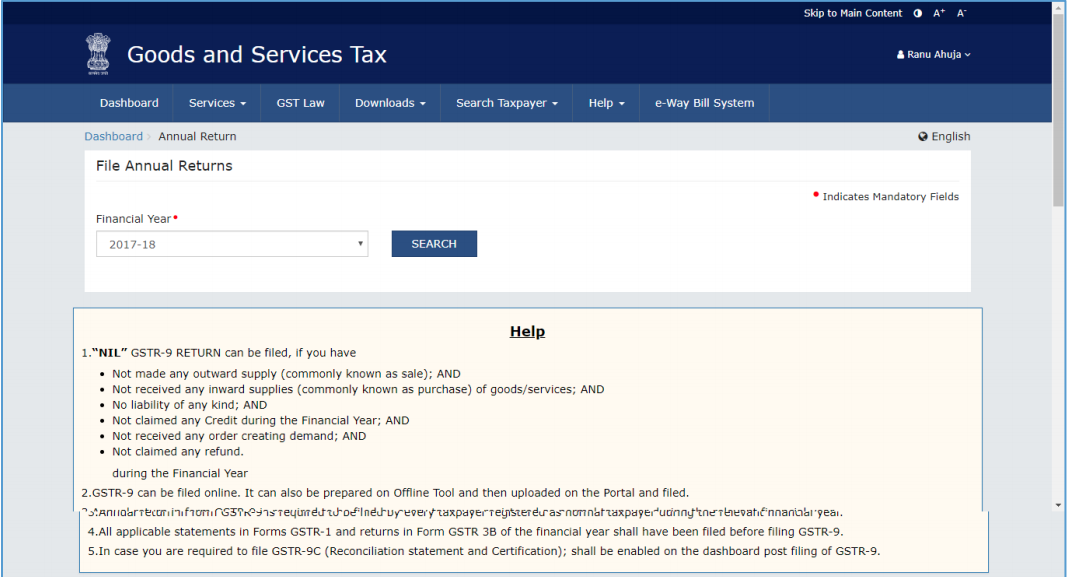Viewport: 1068px width, 577px height.
Task: Switch language via English link
Action: (951, 136)
